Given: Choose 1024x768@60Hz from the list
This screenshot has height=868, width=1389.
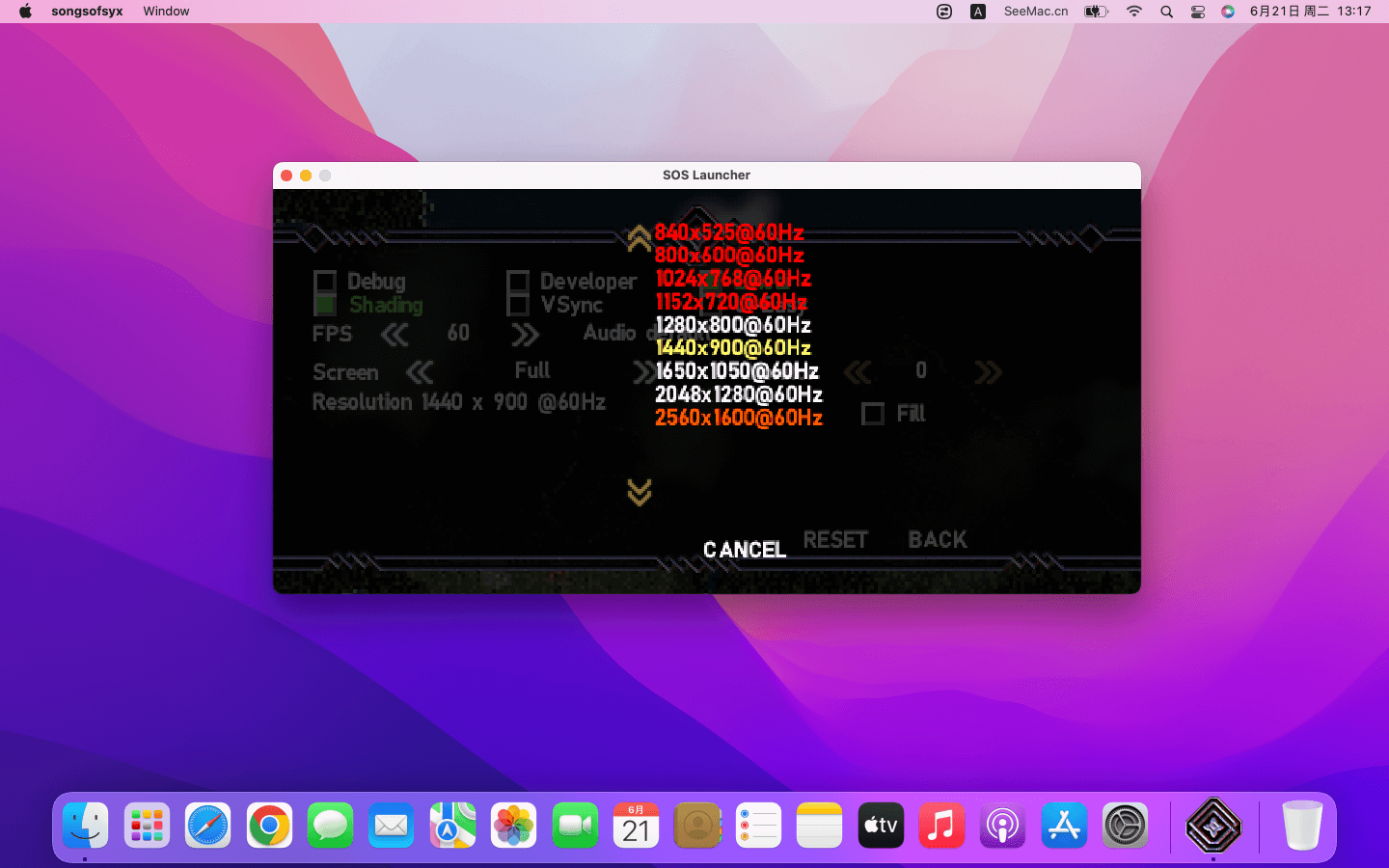Looking at the screenshot, I should point(733,279).
